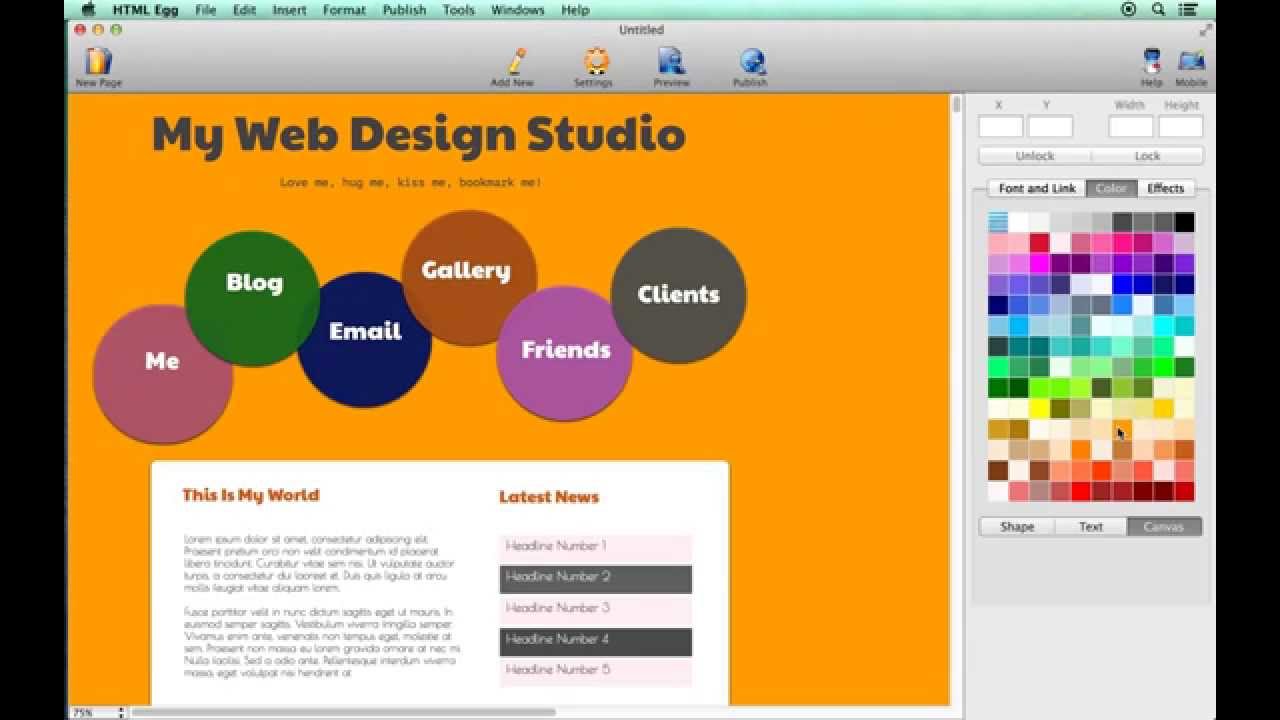Pick the bright yellow swatch
The image size is (1280, 720).
(x=1039, y=408)
